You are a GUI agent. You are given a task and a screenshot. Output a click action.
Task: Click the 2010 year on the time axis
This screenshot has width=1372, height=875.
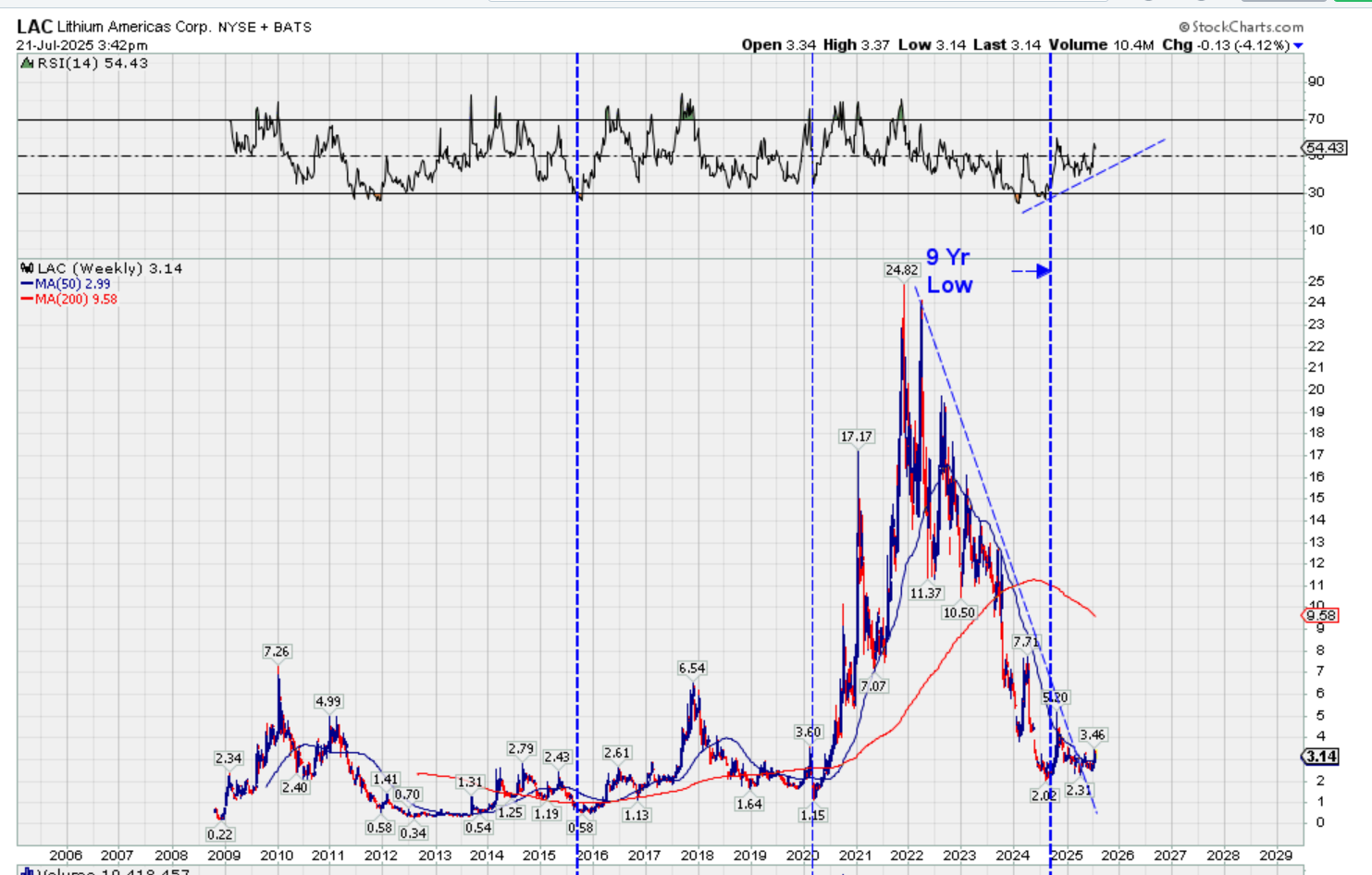(x=277, y=856)
